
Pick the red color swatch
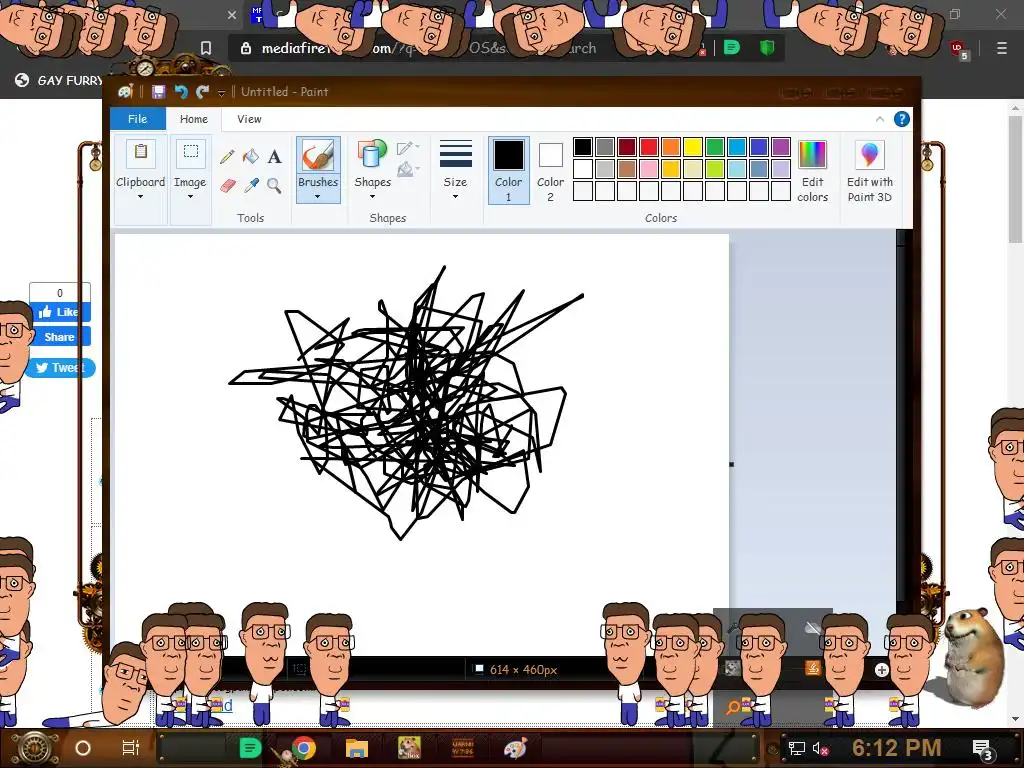click(648, 147)
